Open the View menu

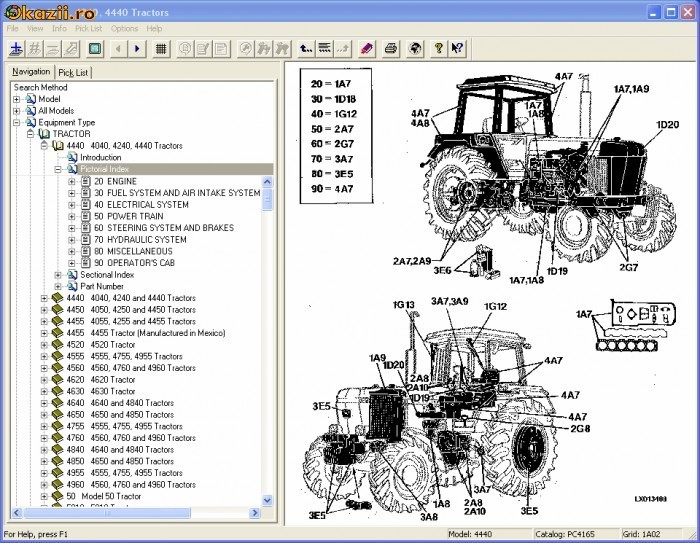(35, 29)
